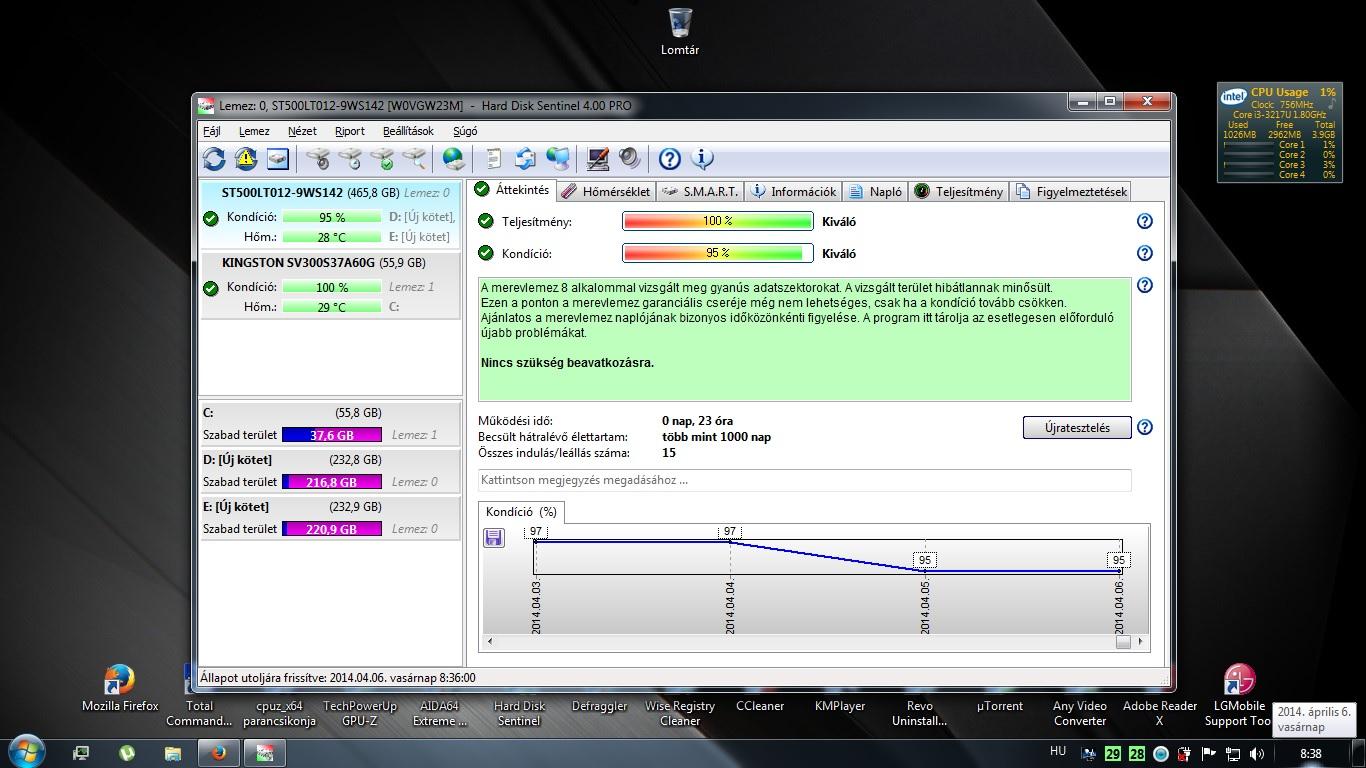Open the Súgó menu
The height and width of the screenshot is (768, 1366).
tap(465, 131)
